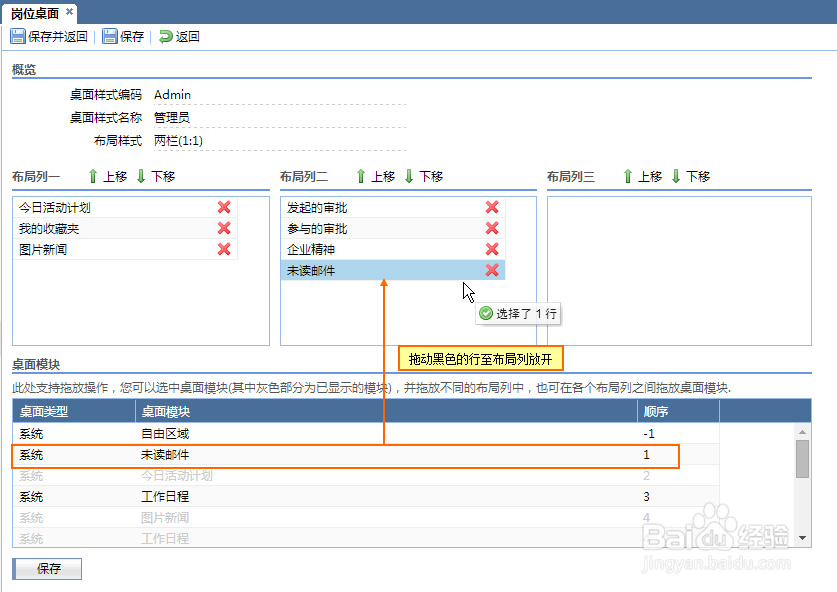Screen dimensions: 837x592
Task: Click the 桌面类型 column header
Action: [x=74, y=412]
